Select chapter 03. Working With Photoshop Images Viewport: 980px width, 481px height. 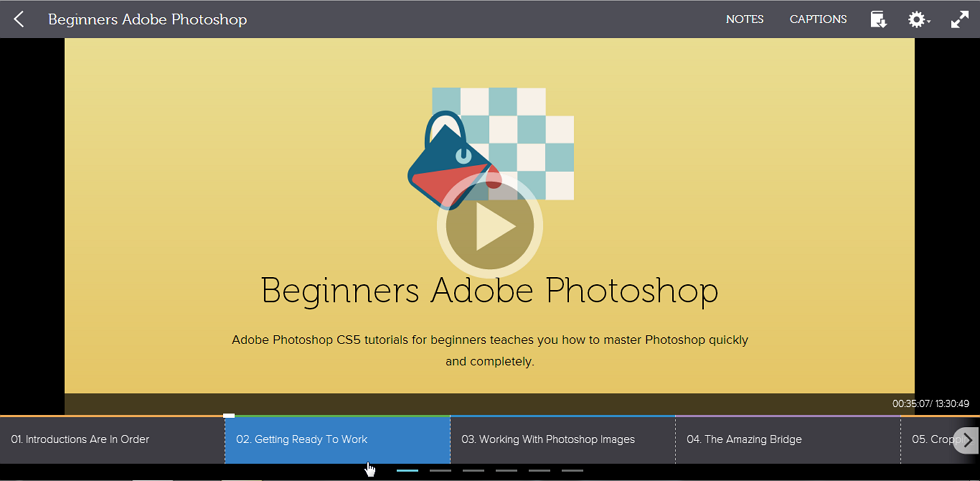pyautogui.click(x=562, y=440)
